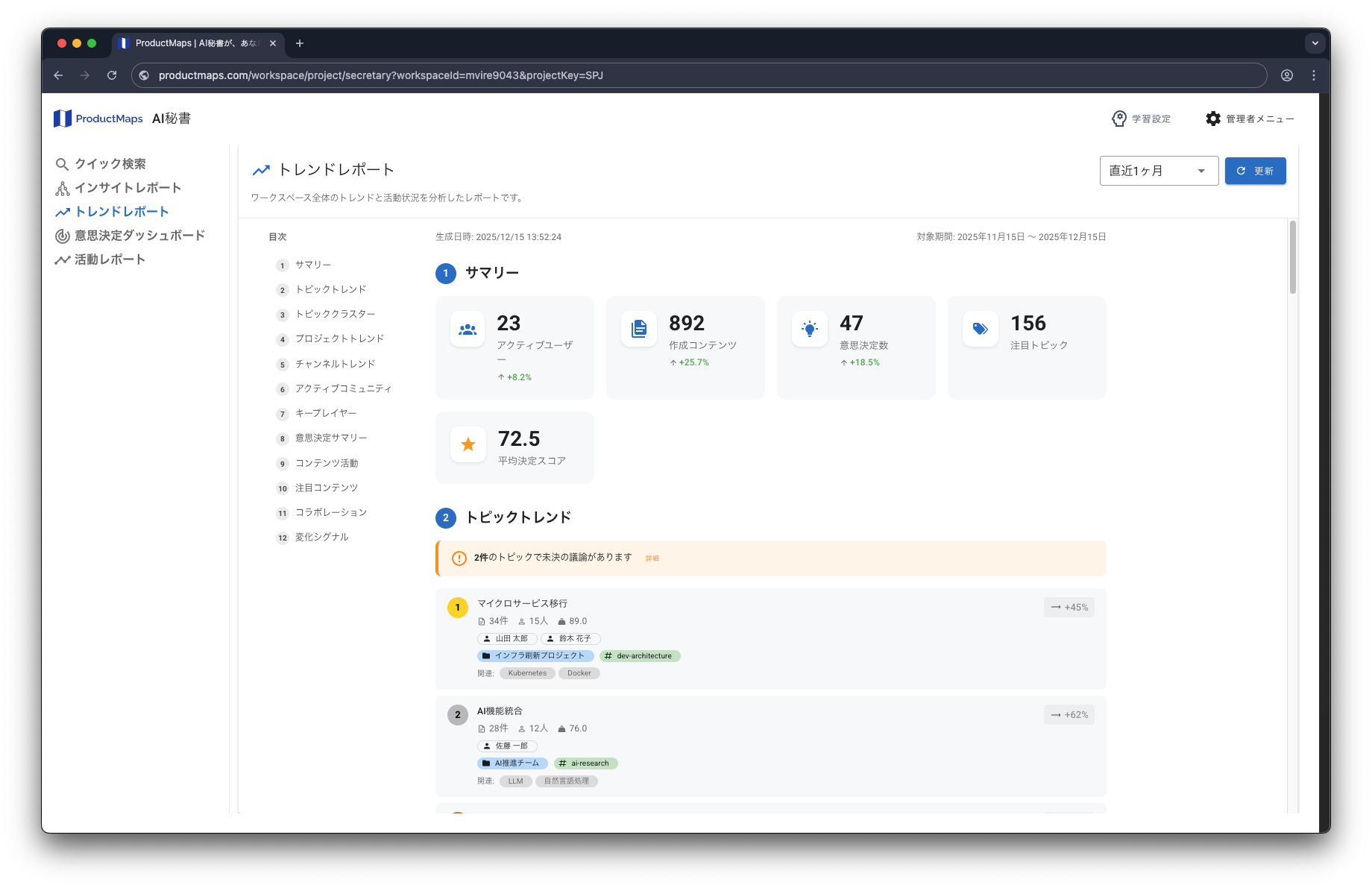Click the report's vertical scrollbar
This screenshot has width=1372, height=888.
pos(1292,257)
